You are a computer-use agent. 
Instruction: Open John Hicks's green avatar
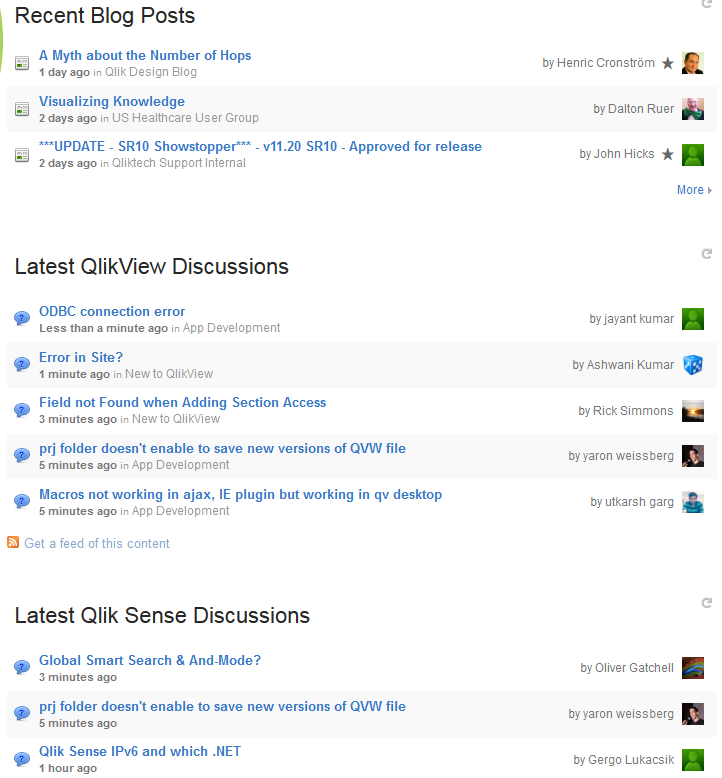[693, 155]
